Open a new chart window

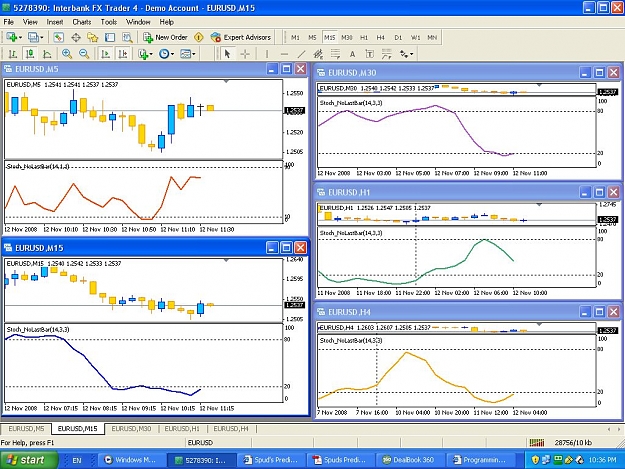[x=12, y=37]
